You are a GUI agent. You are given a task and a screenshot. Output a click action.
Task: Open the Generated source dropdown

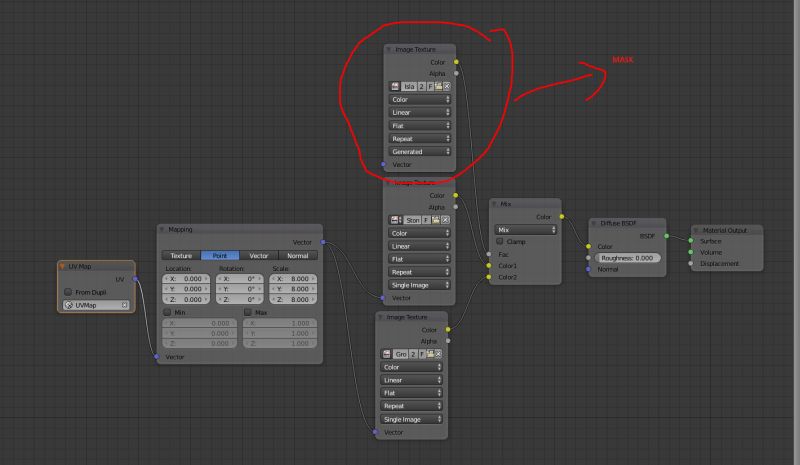coord(419,152)
